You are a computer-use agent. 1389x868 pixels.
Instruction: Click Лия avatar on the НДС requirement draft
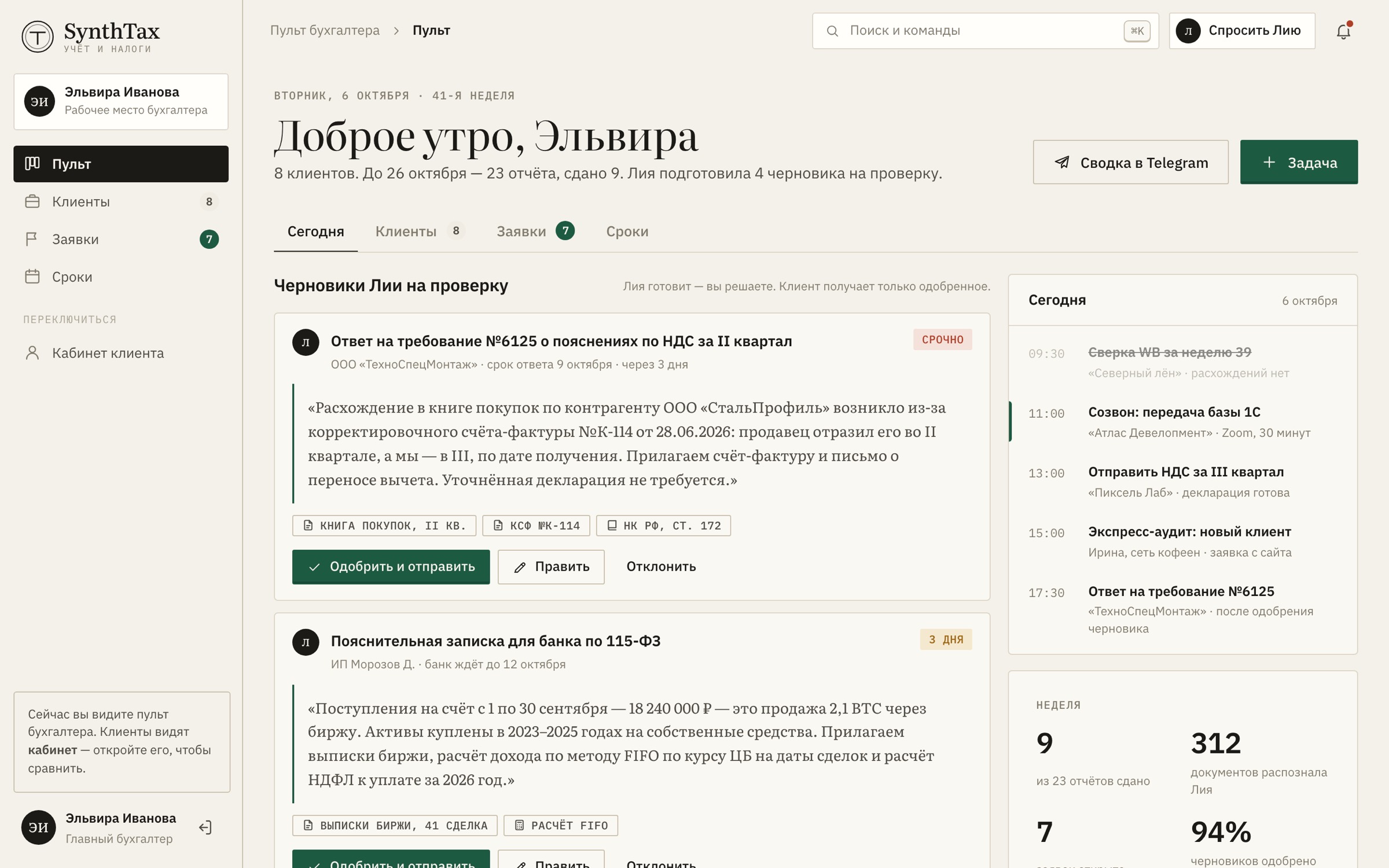click(306, 342)
